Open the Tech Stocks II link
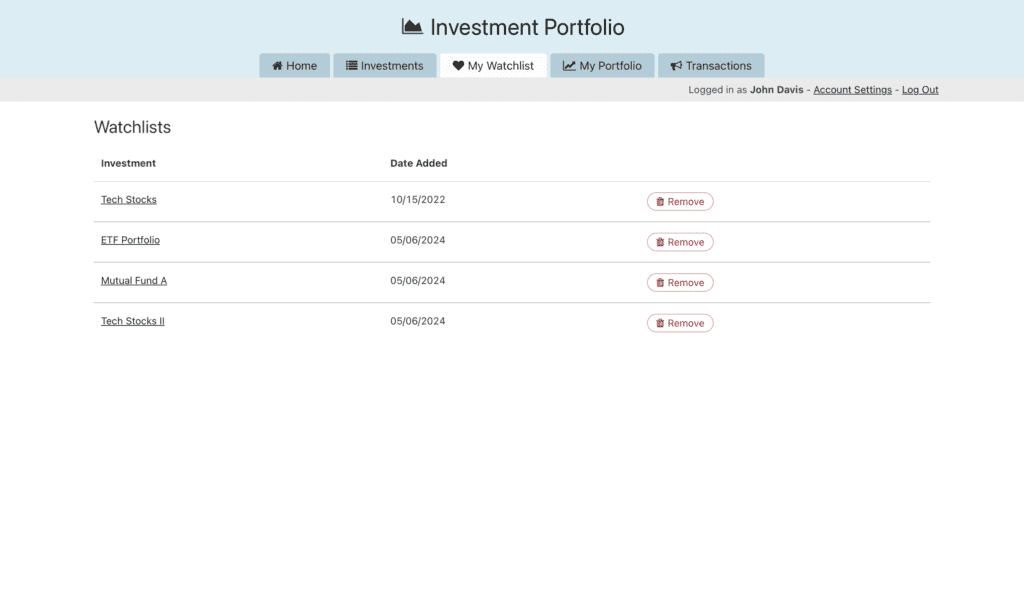This screenshot has width=1024, height=602. pyautogui.click(x=132, y=321)
